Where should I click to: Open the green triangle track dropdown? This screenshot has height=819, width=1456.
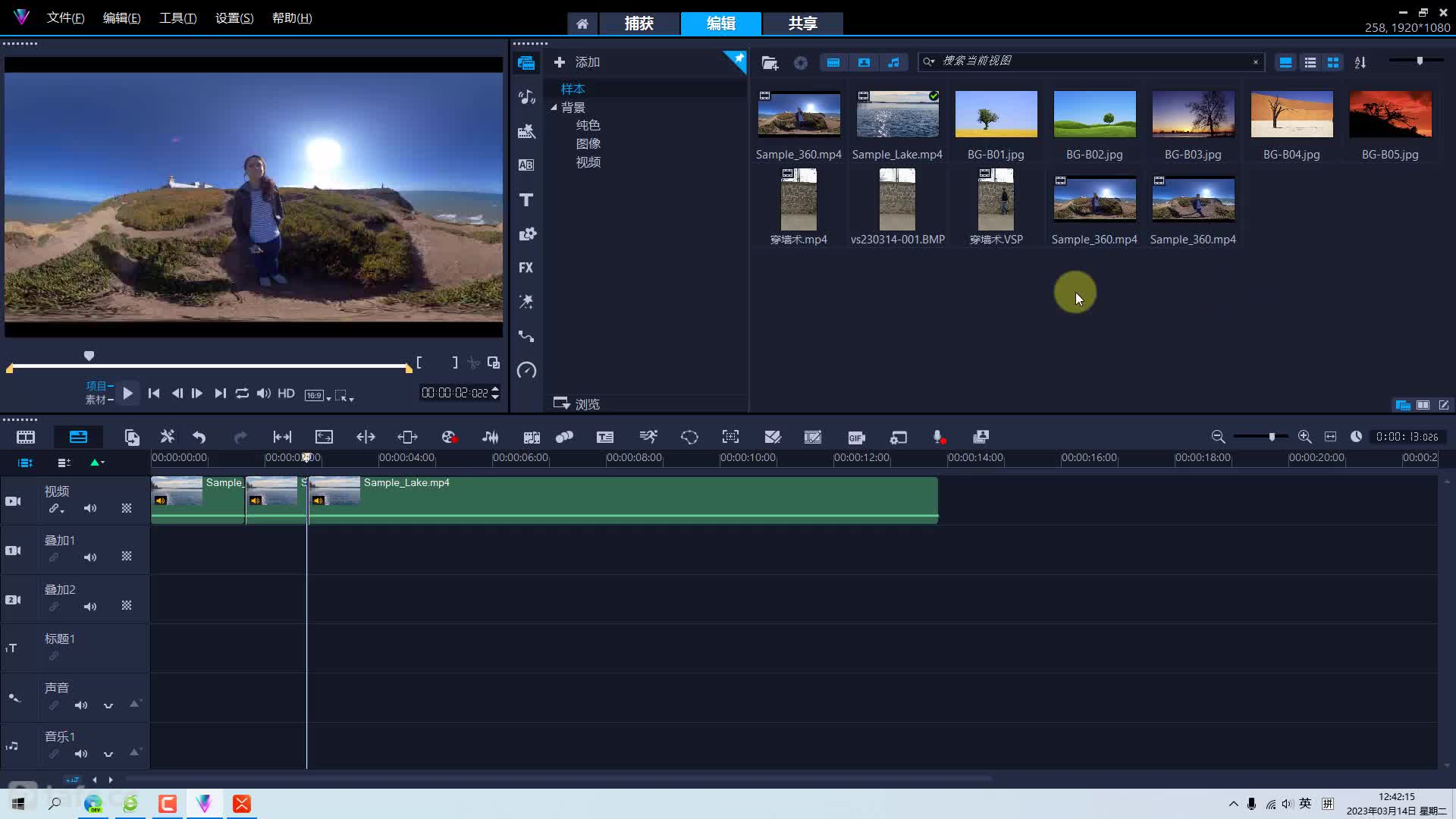97,462
